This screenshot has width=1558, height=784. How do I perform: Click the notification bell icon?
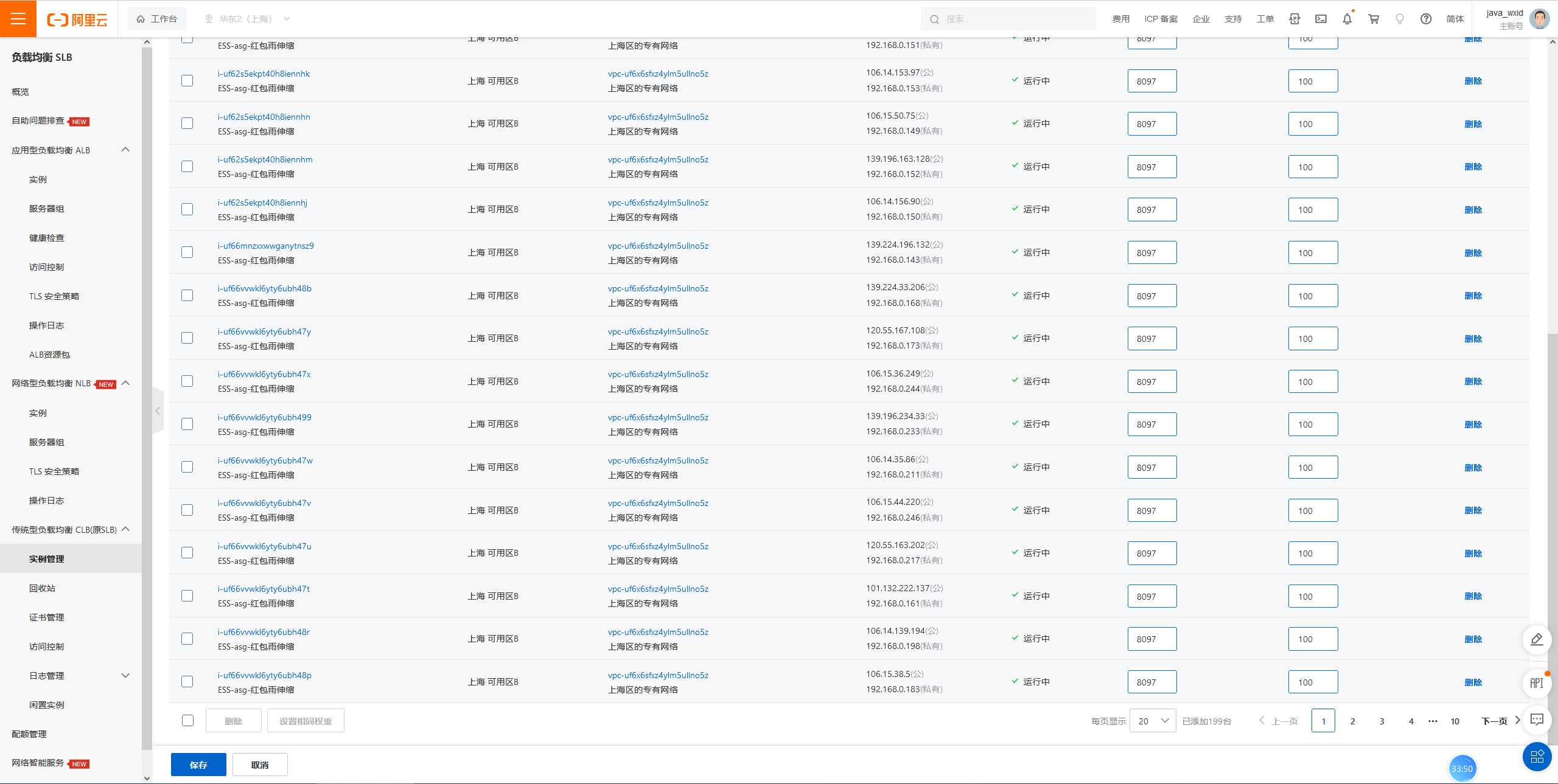click(1347, 19)
